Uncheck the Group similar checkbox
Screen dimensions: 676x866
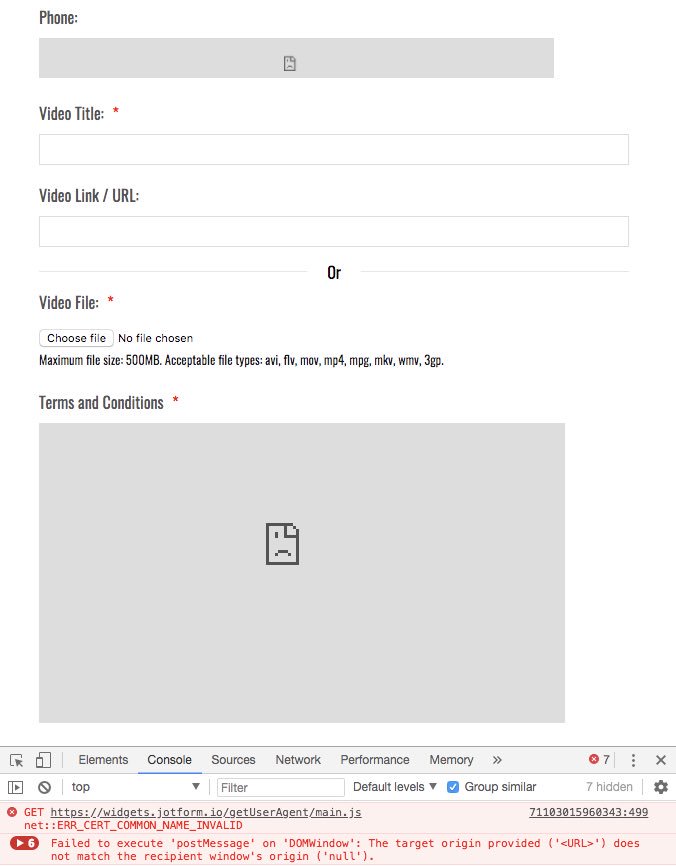pyautogui.click(x=453, y=787)
